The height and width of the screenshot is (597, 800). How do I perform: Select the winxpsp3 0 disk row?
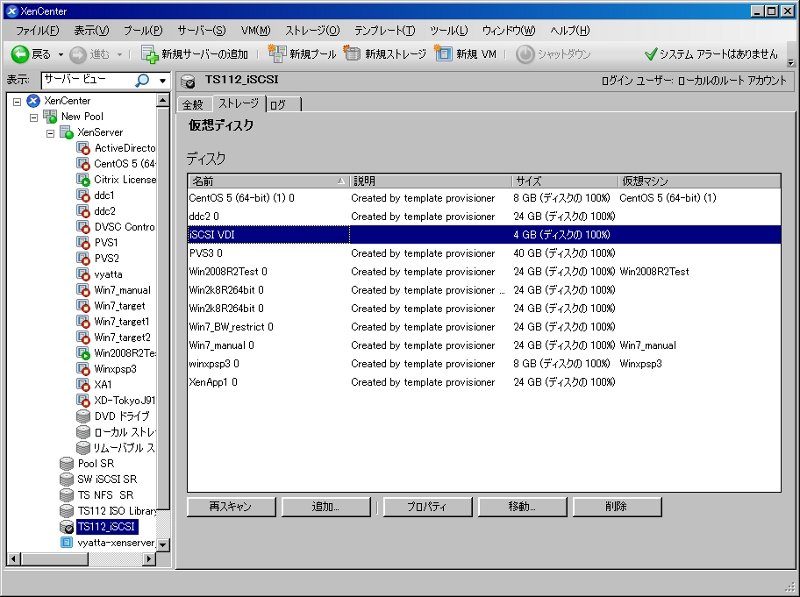pos(484,364)
